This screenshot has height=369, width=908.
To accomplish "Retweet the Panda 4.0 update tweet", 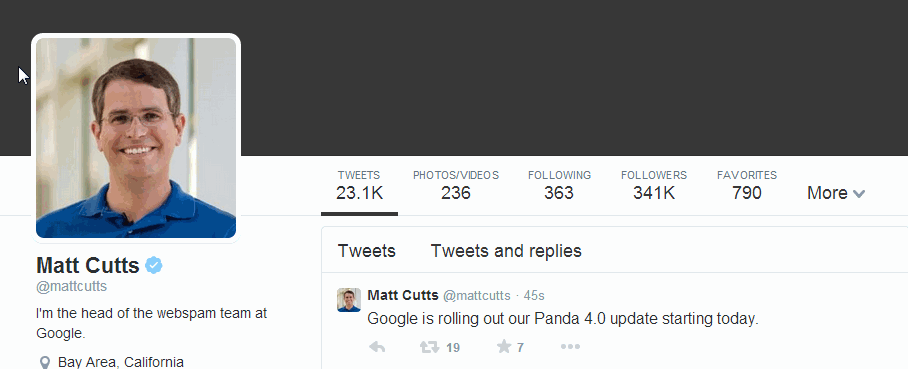I will pos(429,347).
